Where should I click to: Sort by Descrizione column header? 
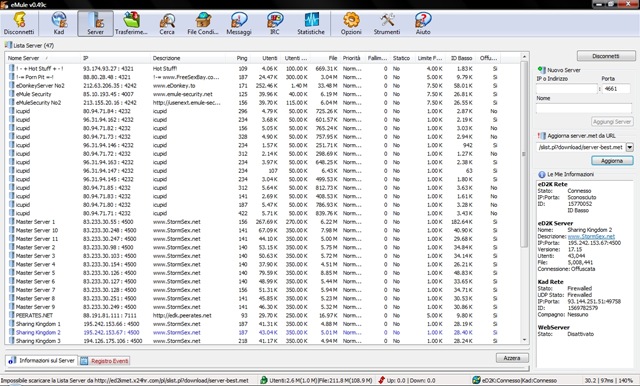pos(189,58)
